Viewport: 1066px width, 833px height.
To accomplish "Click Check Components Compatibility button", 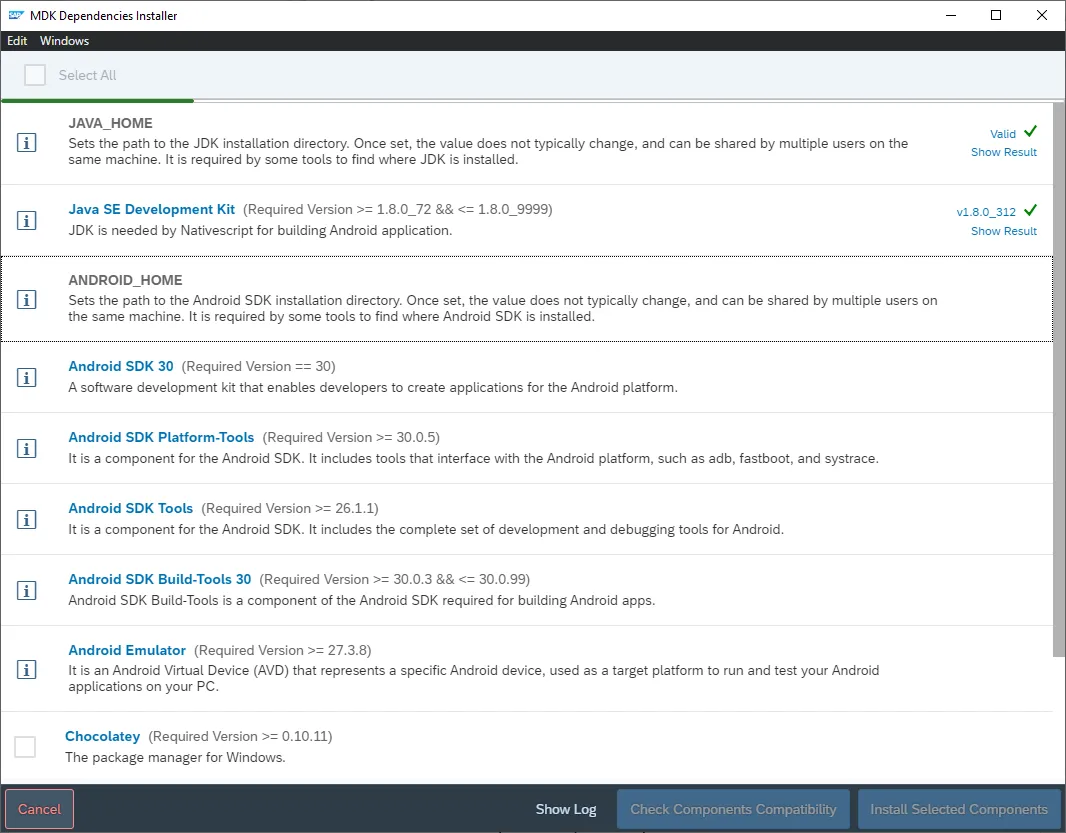I will click(733, 809).
